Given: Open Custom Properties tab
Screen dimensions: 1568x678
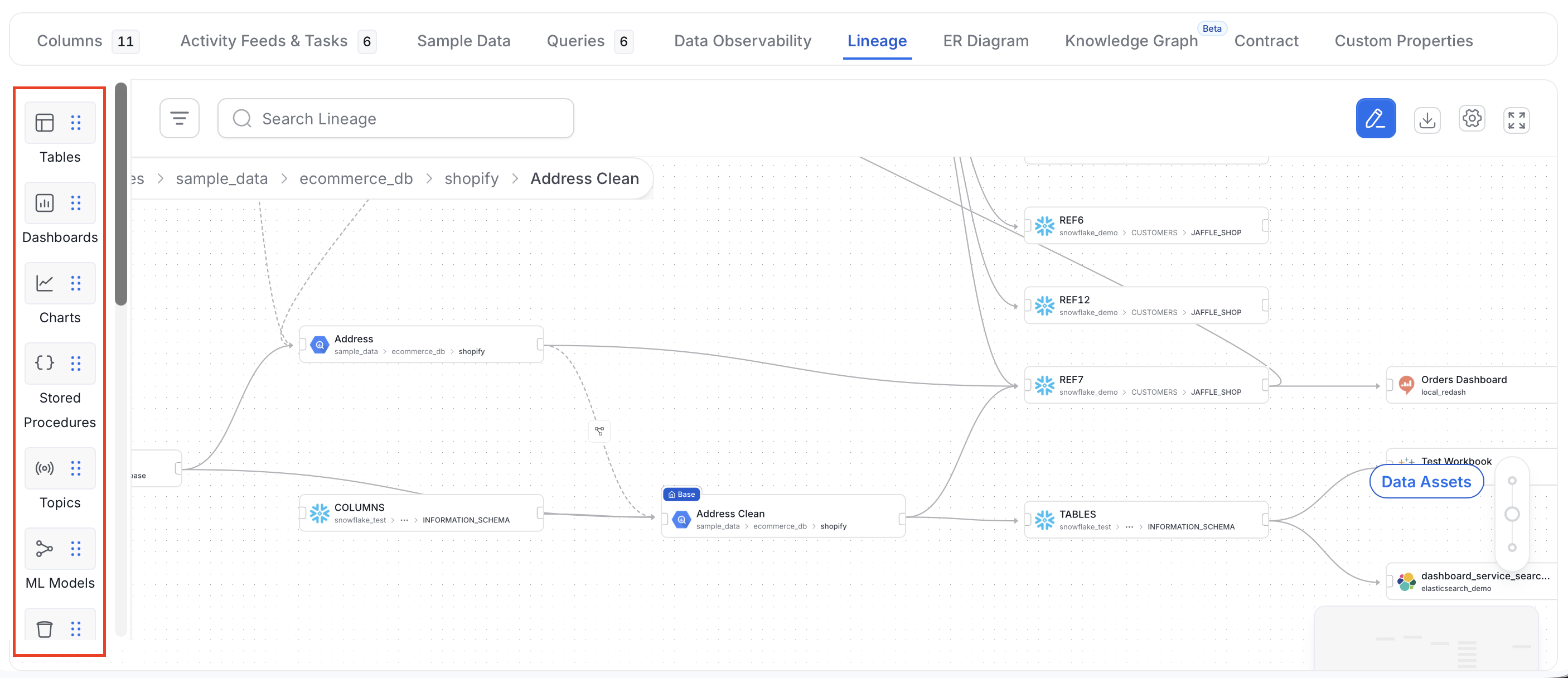Looking at the screenshot, I should tap(1404, 41).
